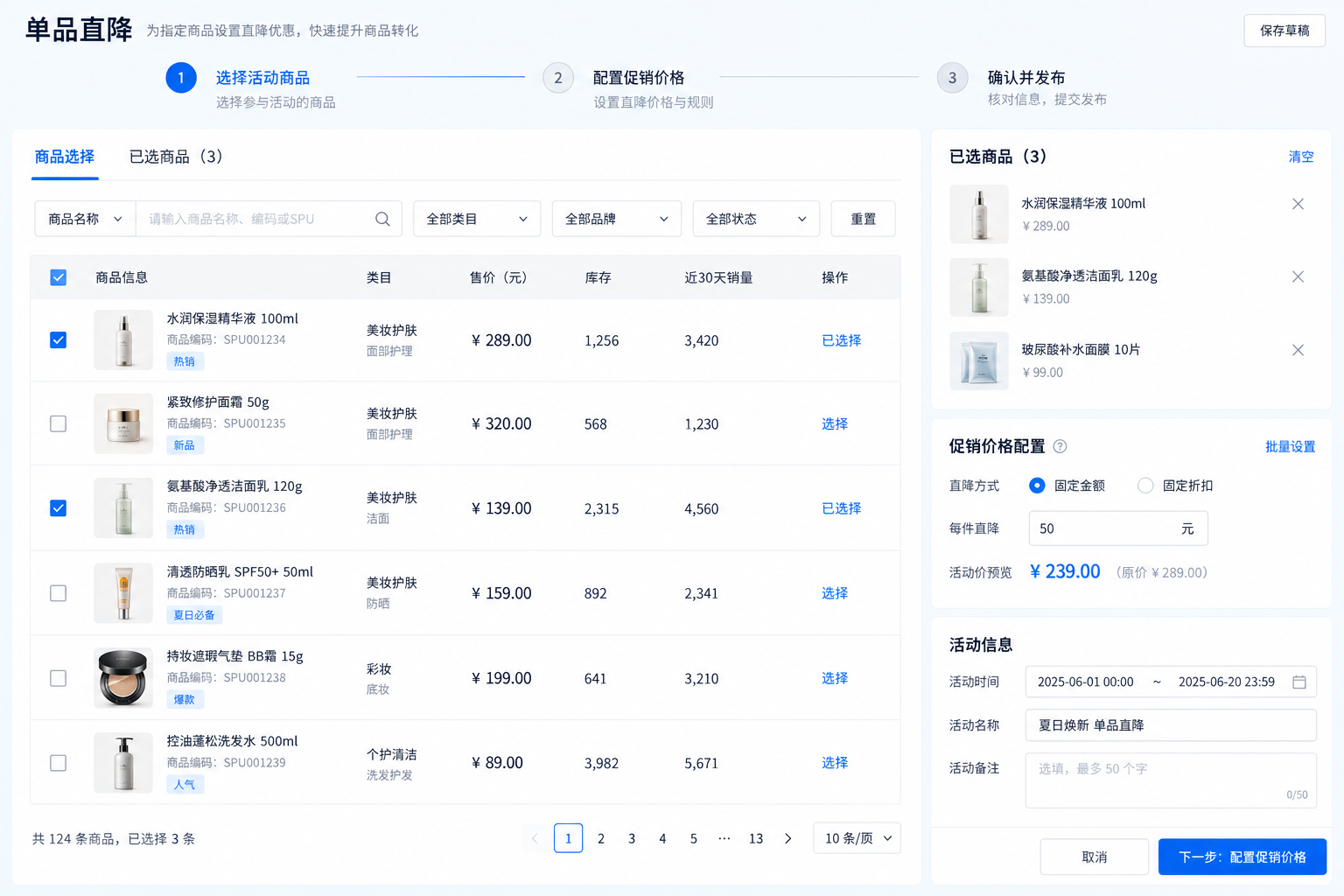Open 10 条/页 page size dropdown
Screen dimensions: 1344x896
(857, 838)
